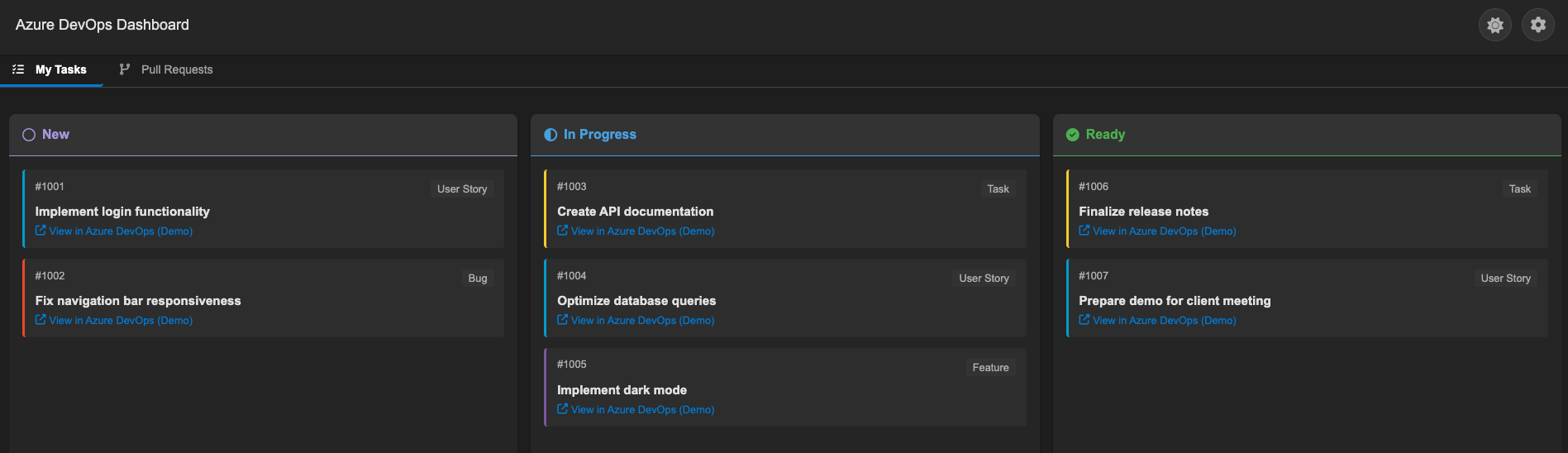Click the #1002 work item ID

[x=50, y=276]
